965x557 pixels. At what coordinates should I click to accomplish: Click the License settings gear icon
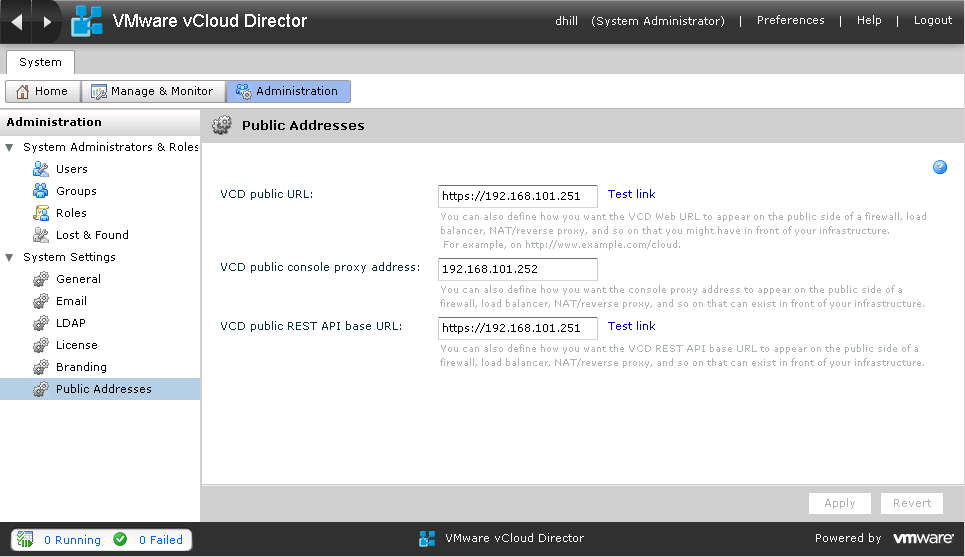41,345
